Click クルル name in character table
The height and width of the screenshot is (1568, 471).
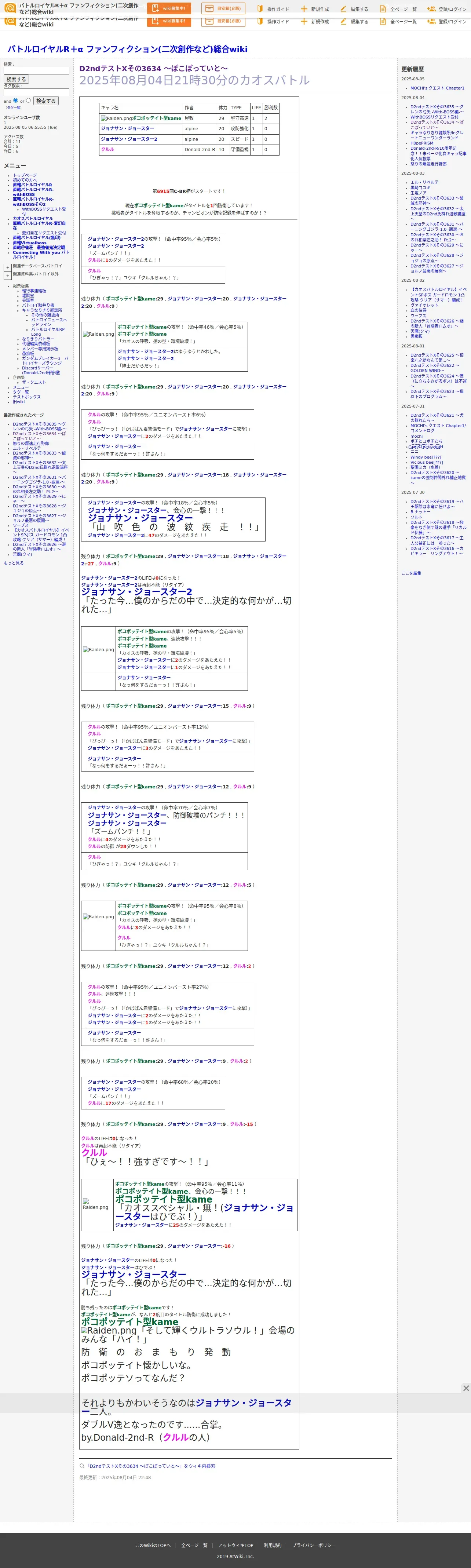pos(107,149)
